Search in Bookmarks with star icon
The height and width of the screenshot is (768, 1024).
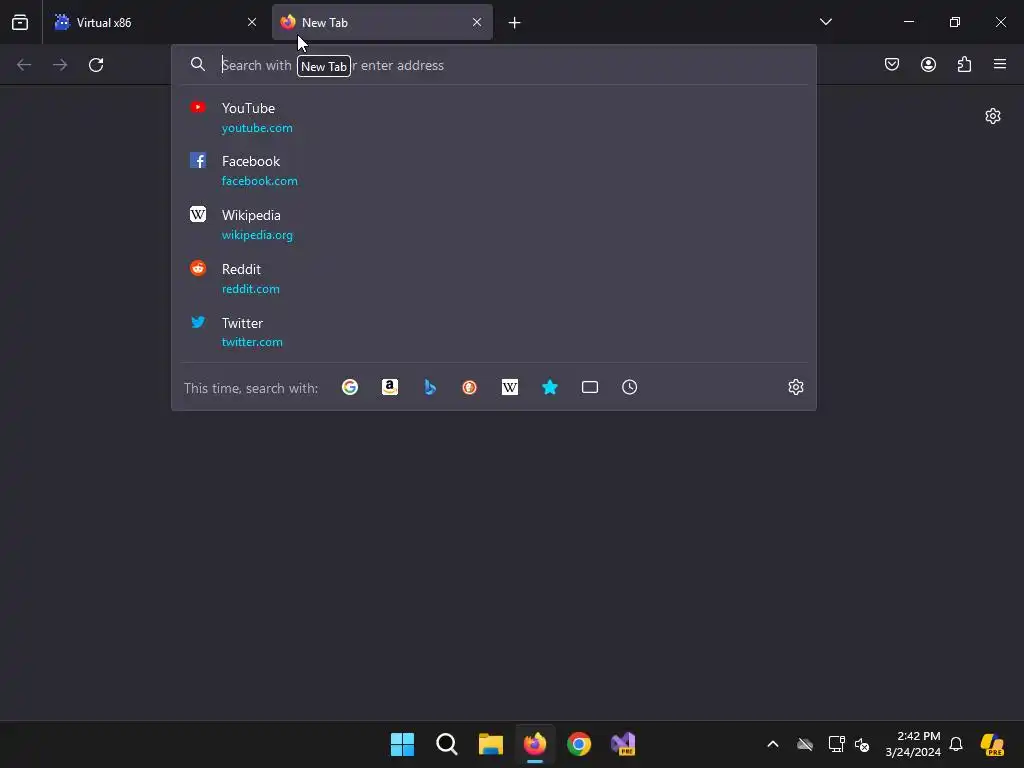point(550,387)
